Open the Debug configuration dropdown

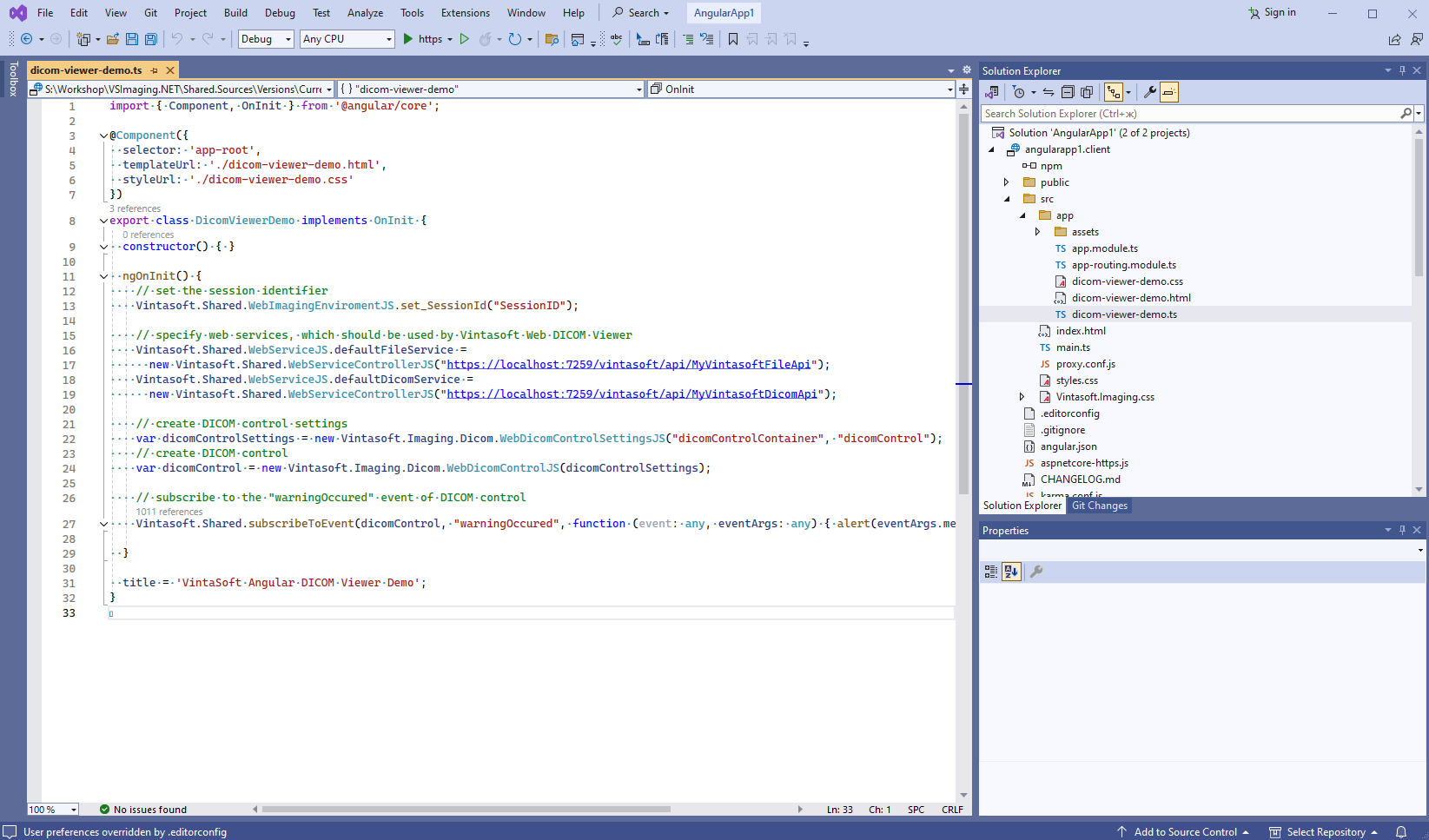(x=266, y=39)
